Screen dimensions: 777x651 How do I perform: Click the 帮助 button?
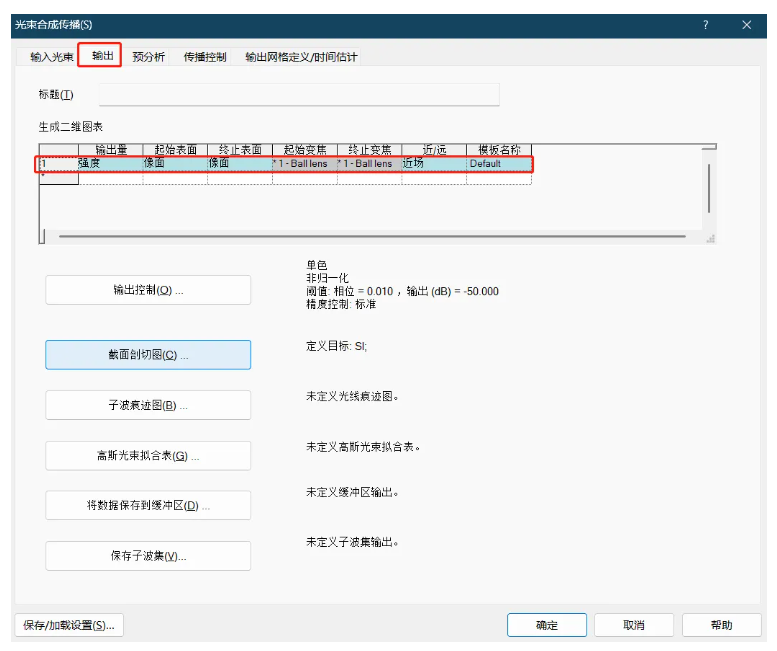[721, 625]
